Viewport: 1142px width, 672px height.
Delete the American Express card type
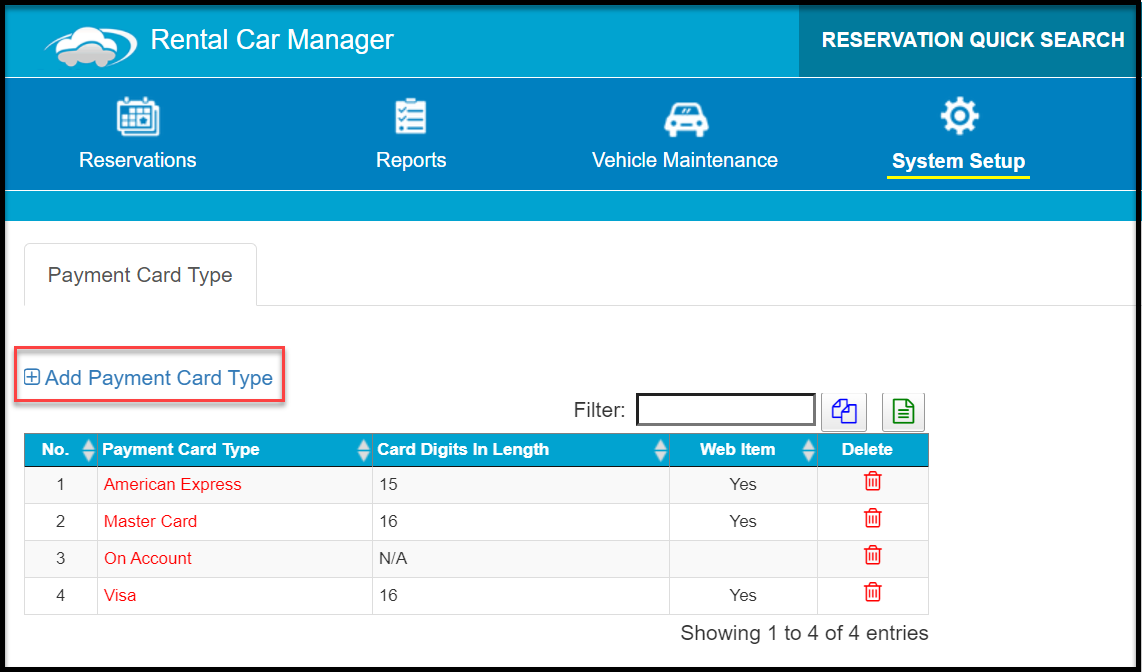coord(873,481)
